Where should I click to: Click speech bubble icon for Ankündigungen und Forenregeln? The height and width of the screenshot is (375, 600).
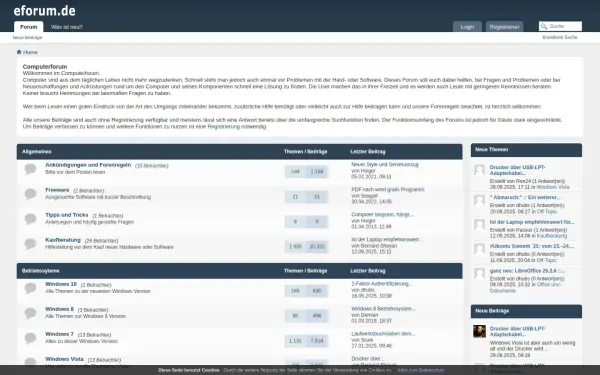[x=30, y=169]
